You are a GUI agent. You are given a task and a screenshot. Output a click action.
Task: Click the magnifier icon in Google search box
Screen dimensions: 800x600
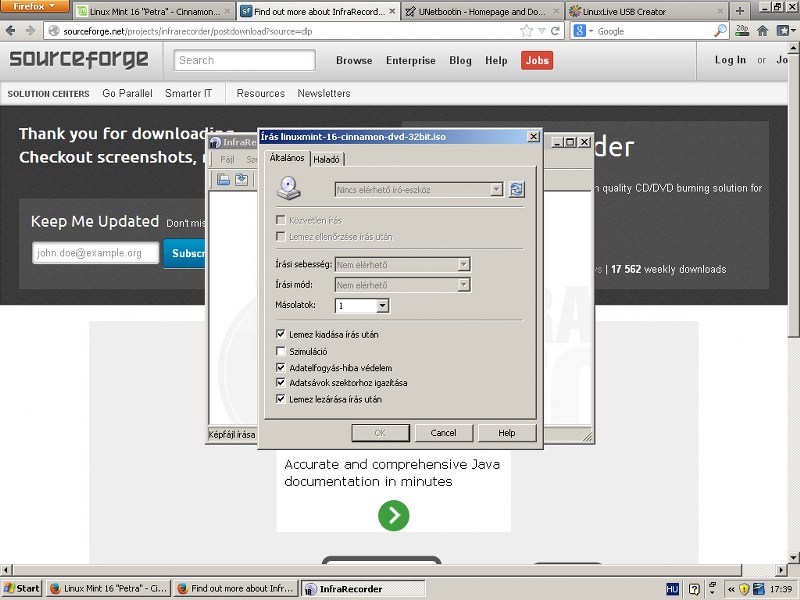click(x=720, y=31)
